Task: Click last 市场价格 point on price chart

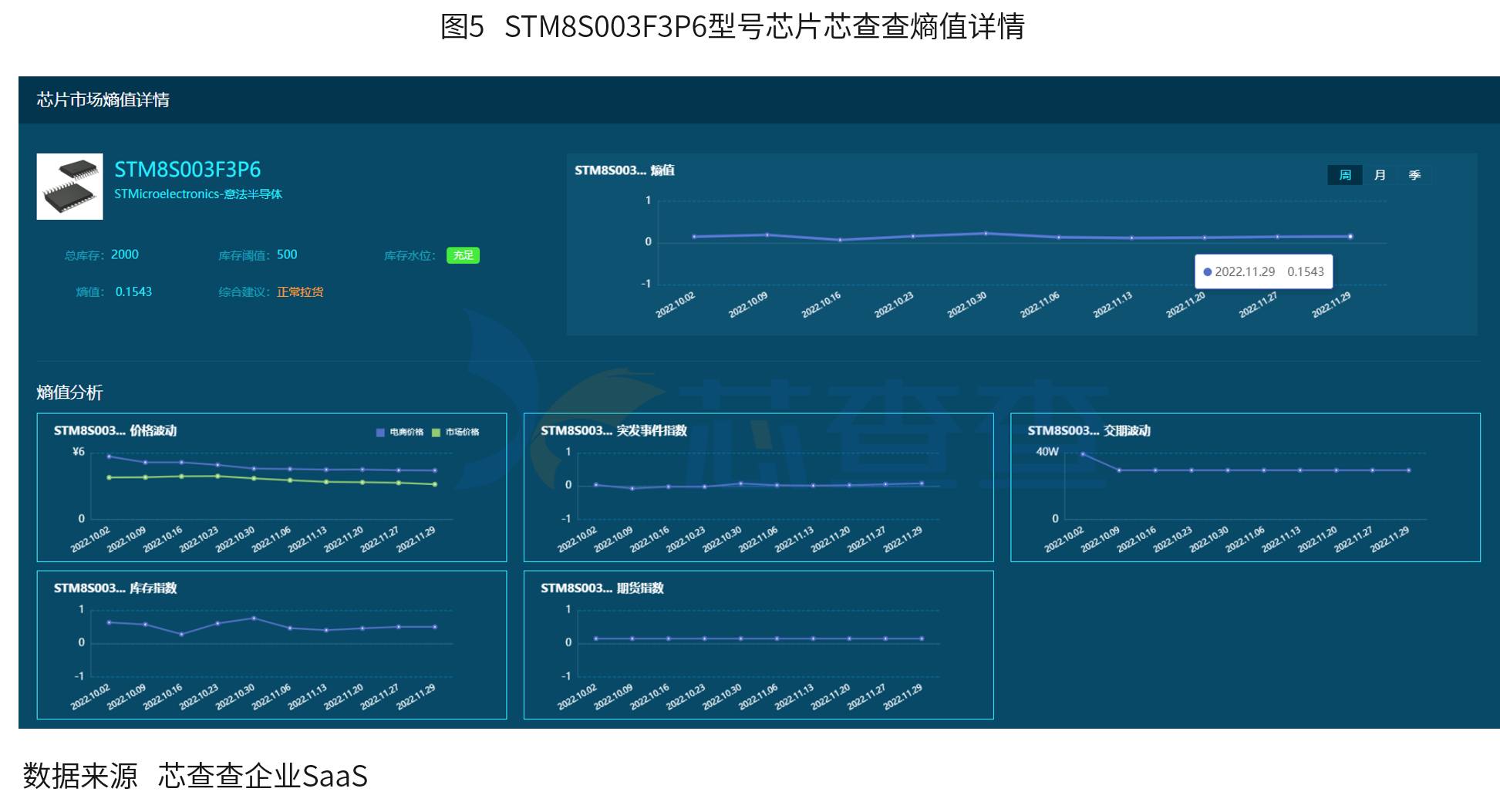Action: [435, 484]
